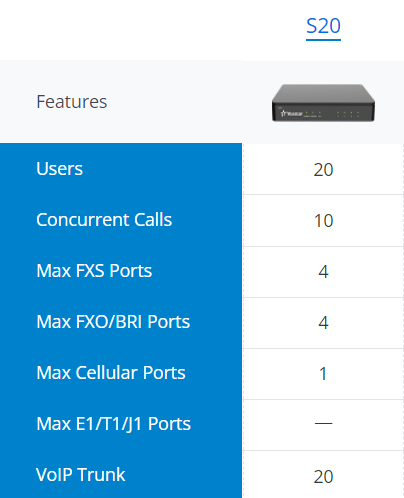Click the dash in E1/T1/J1 row
The width and height of the screenshot is (404, 498).
click(x=323, y=423)
